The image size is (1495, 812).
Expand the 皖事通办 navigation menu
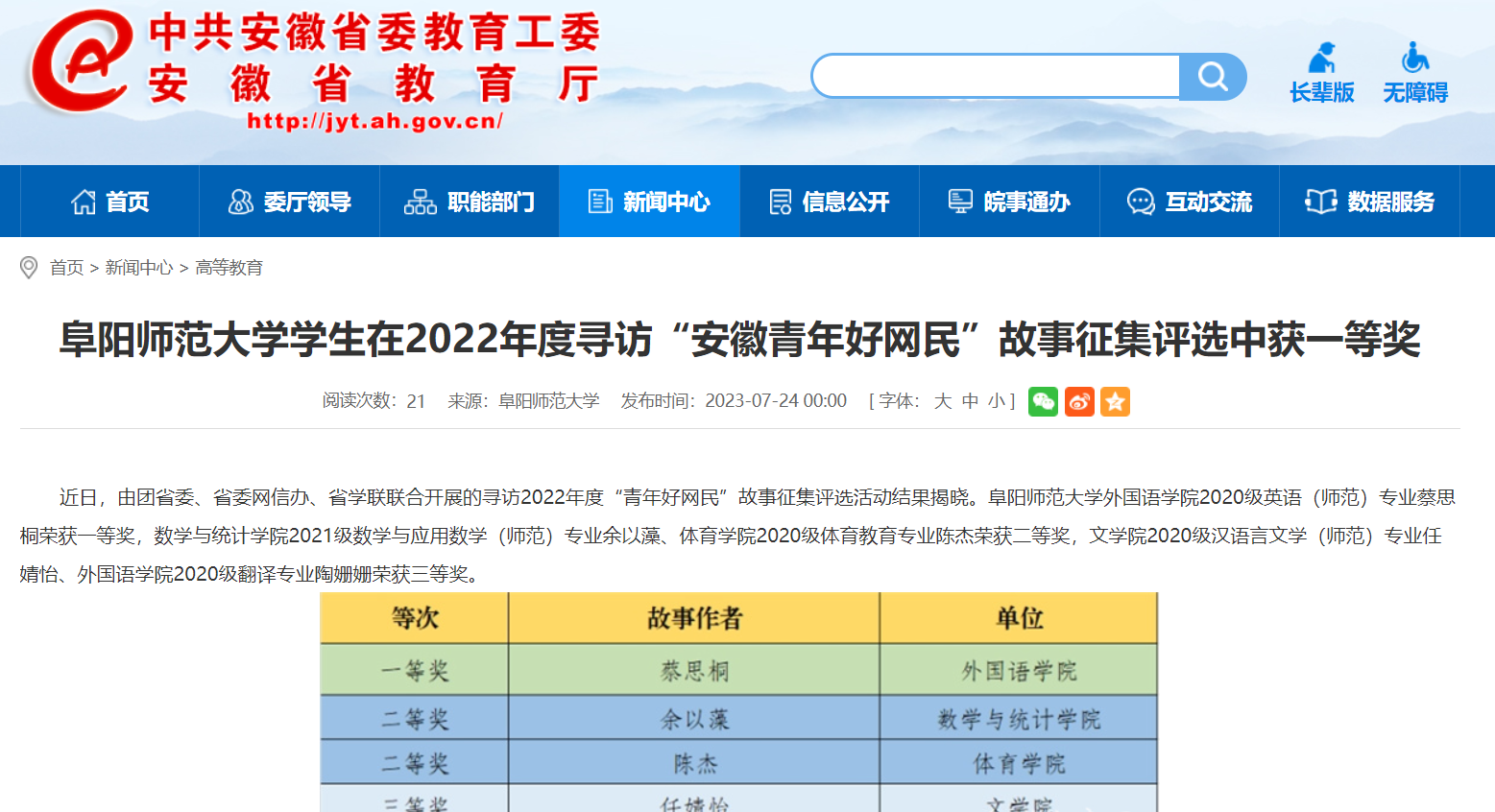tap(1009, 202)
